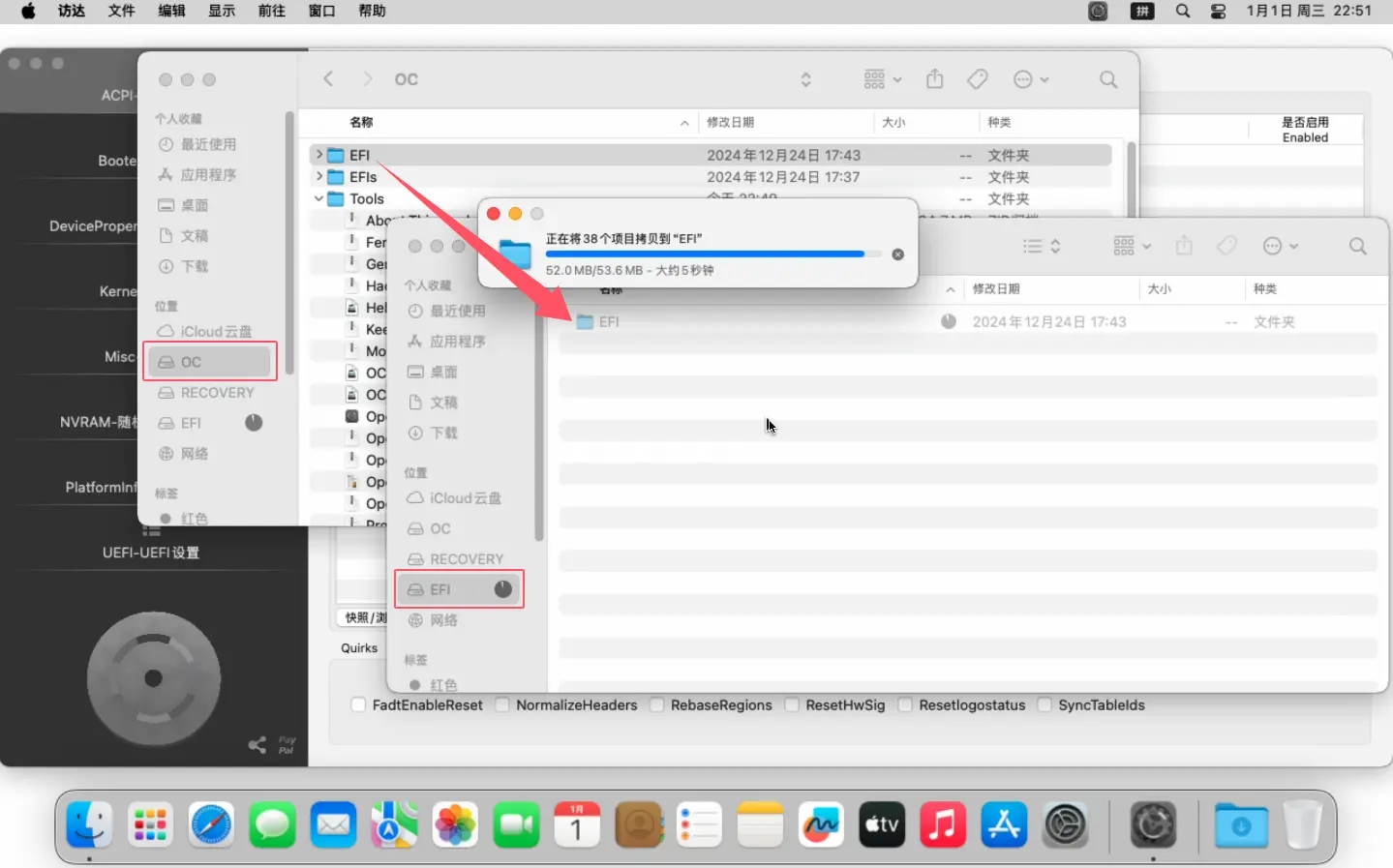Enable the NormalizeHeaders checkbox
Viewport: 1393px width, 868px height.
click(x=501, y=704)
